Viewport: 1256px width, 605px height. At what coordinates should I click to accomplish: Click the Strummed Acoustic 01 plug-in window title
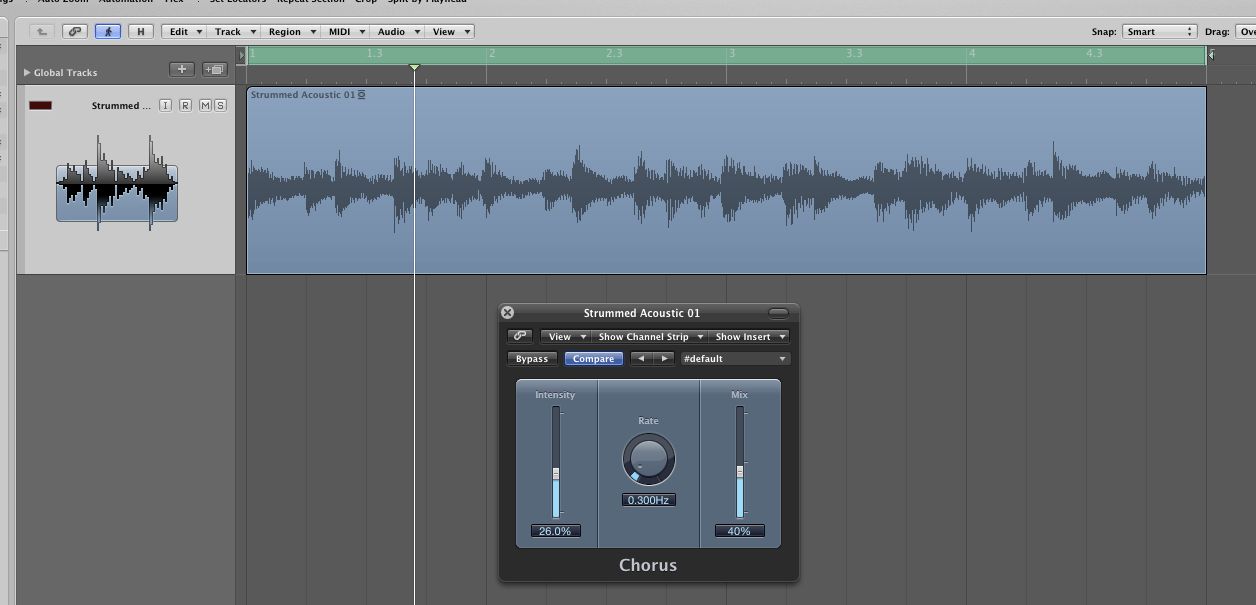(642, 313)
